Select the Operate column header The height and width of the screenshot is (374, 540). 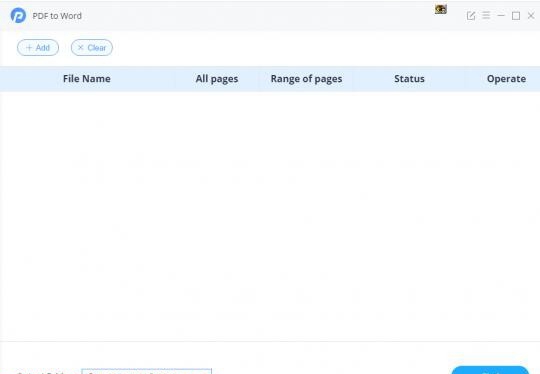tap(506, 79)
